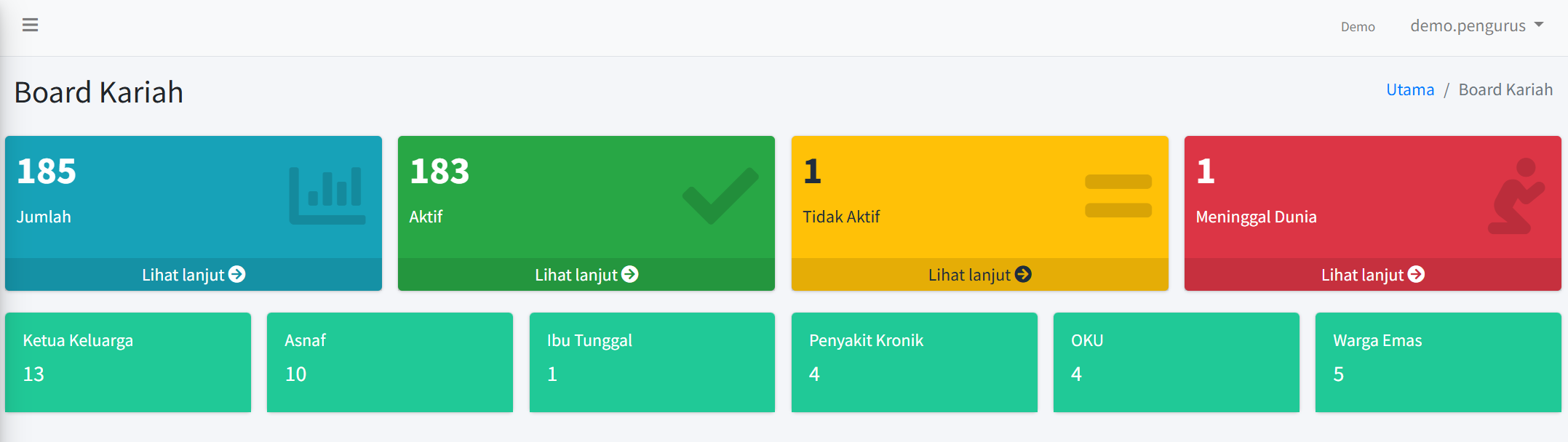The image size is (1568, 442).
Task: Open Lihat lanjut link under Jumlah
Action: (x=183, y=275)
